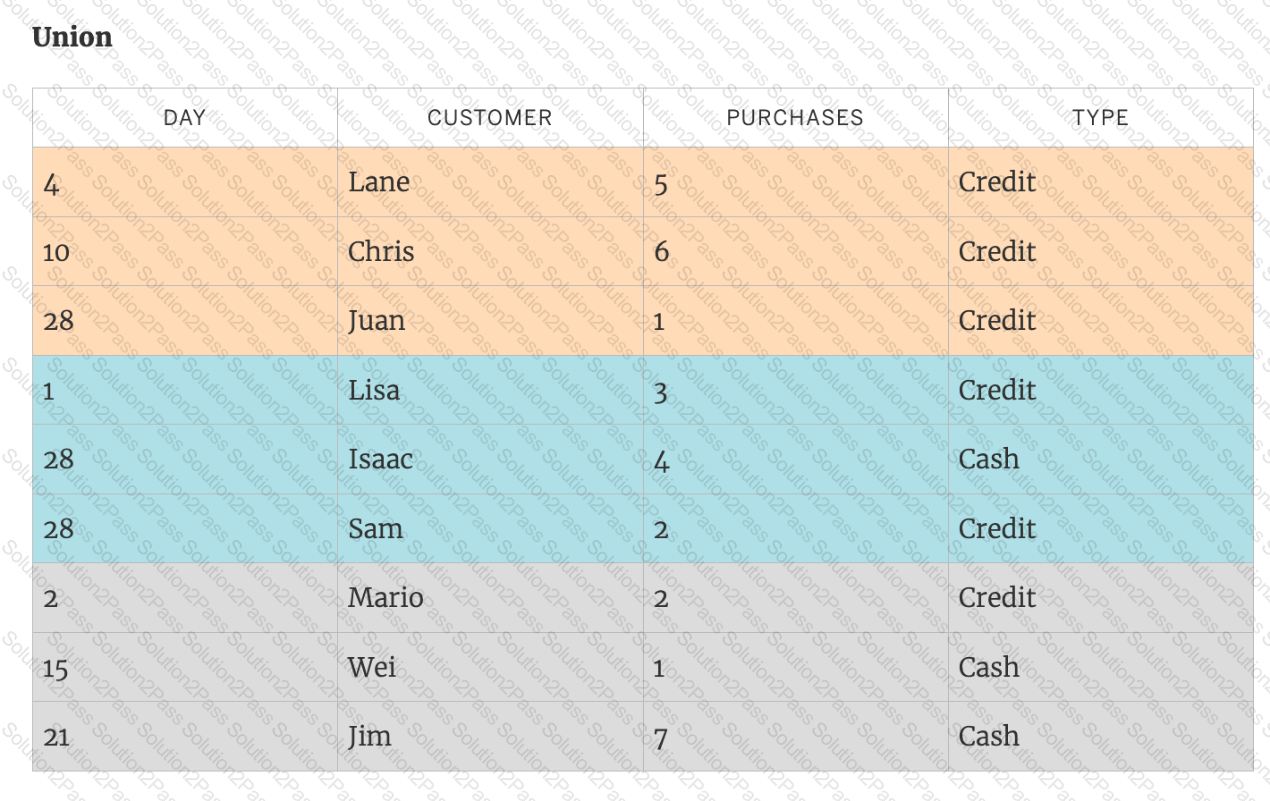Click the CUSTOMER column header
This screenshot has width=1270, height=801.
(489, 118)
